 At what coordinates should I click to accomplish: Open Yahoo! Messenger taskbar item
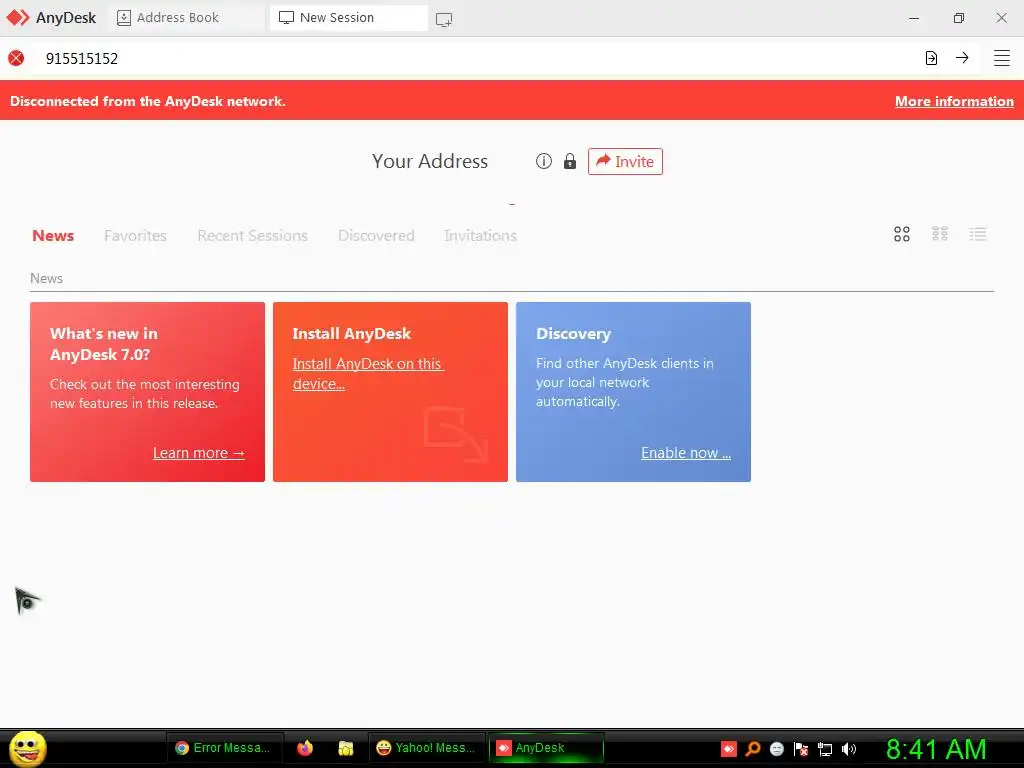click(426, 748)
